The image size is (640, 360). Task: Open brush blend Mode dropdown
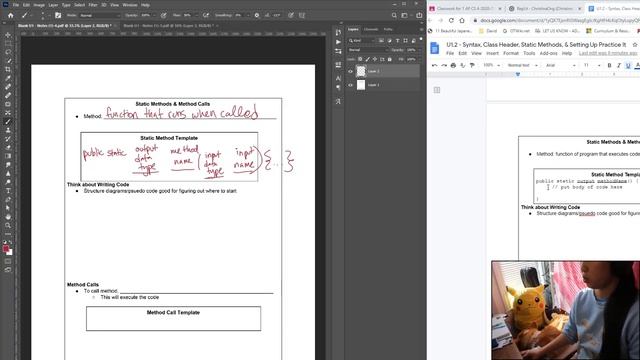pyautogui.click(x=100, y=16)
